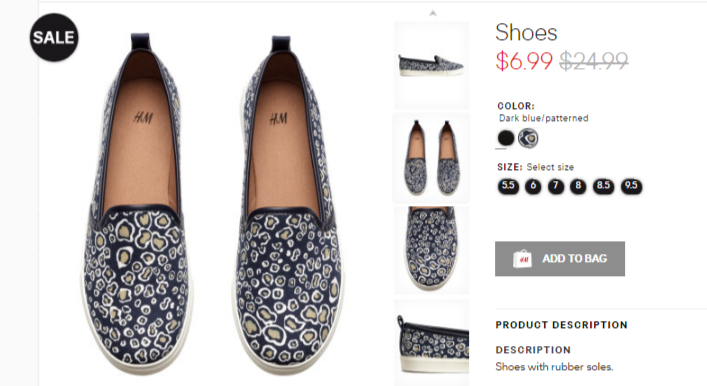The width and height of the screenshot is (707, 386).
Task: Select the black color swatch
Action: (x=505, y=138)
